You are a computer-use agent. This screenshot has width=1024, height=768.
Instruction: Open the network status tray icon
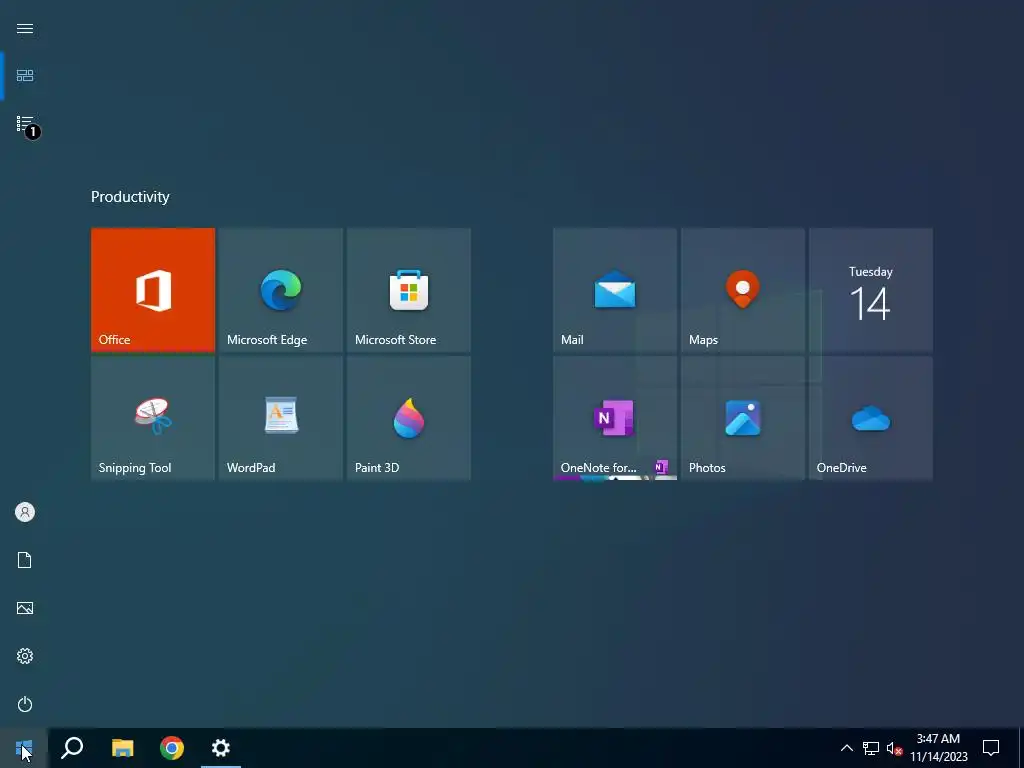(x=871, y=748)
